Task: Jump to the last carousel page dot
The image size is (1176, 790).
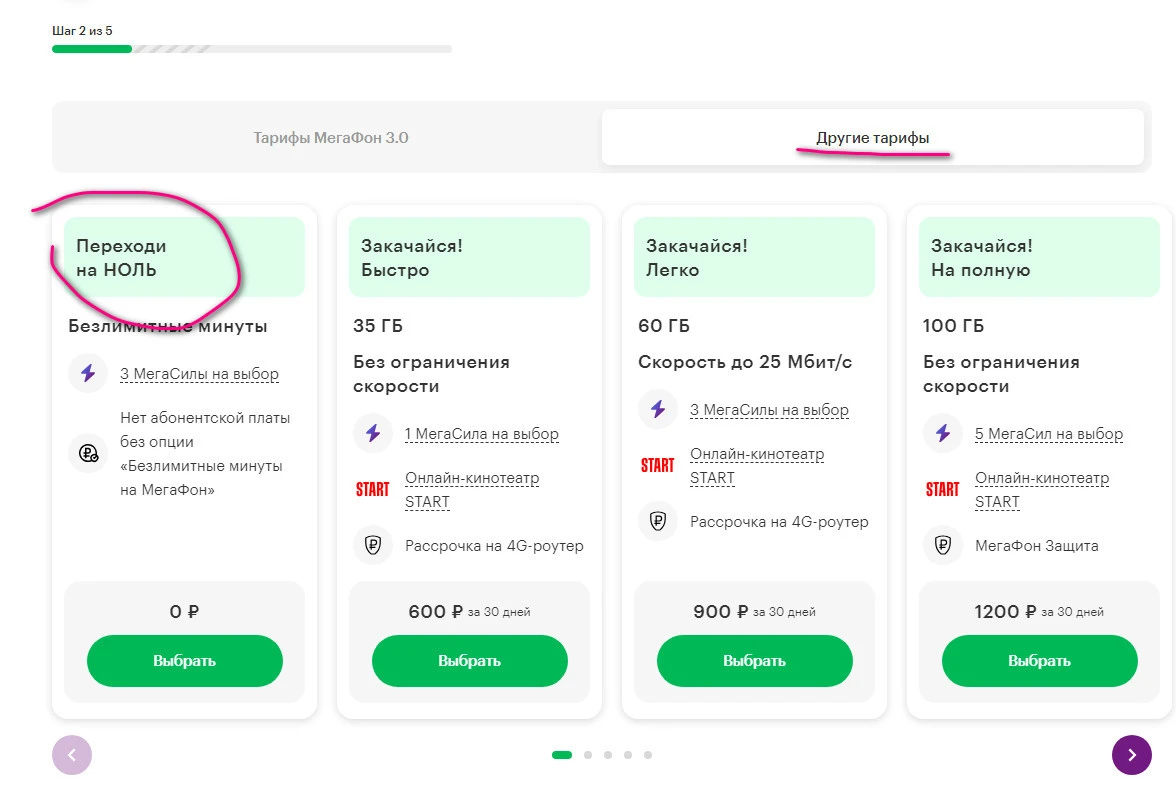Action: point(648,755)
